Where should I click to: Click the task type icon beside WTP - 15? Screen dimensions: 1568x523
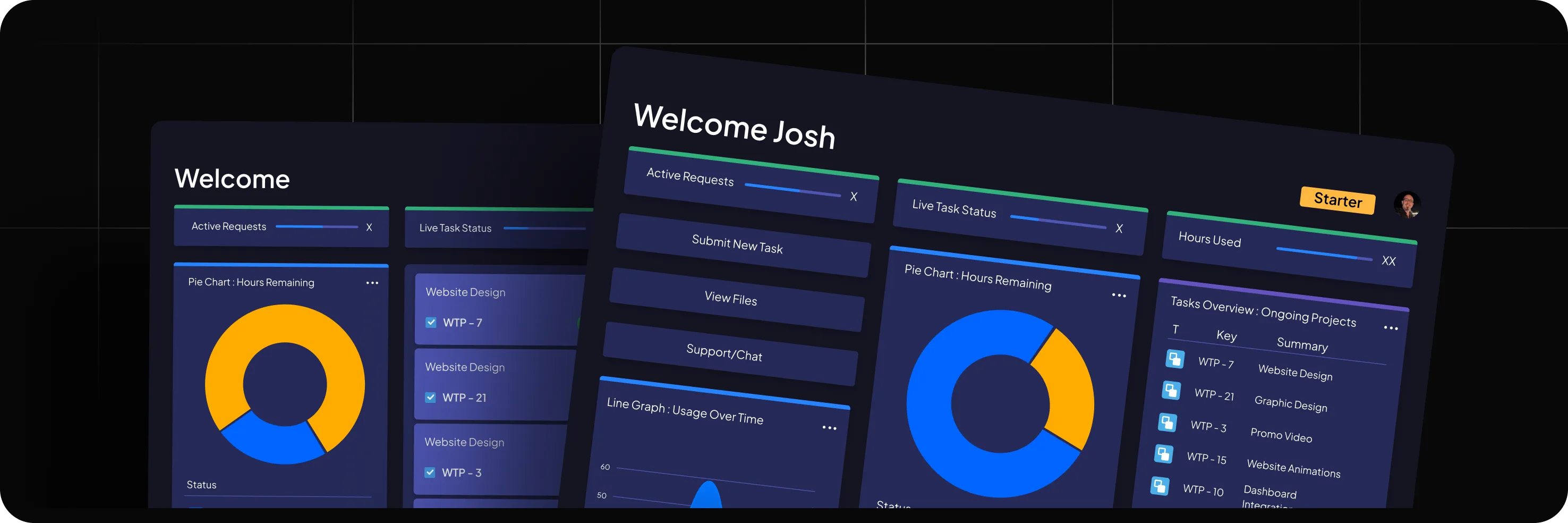pos(1163,453)
